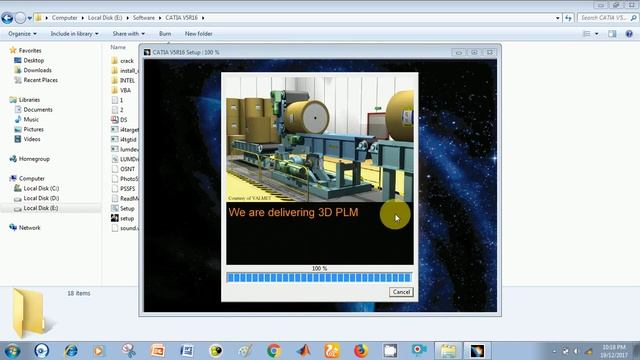Change the view icon in Explorer

pyautogui.click(x=587, y=34)
